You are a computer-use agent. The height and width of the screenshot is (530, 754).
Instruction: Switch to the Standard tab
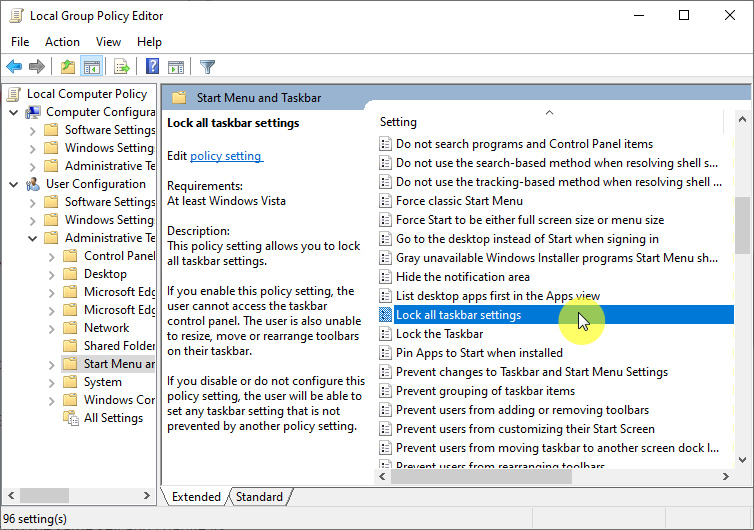tap(259, 497)
